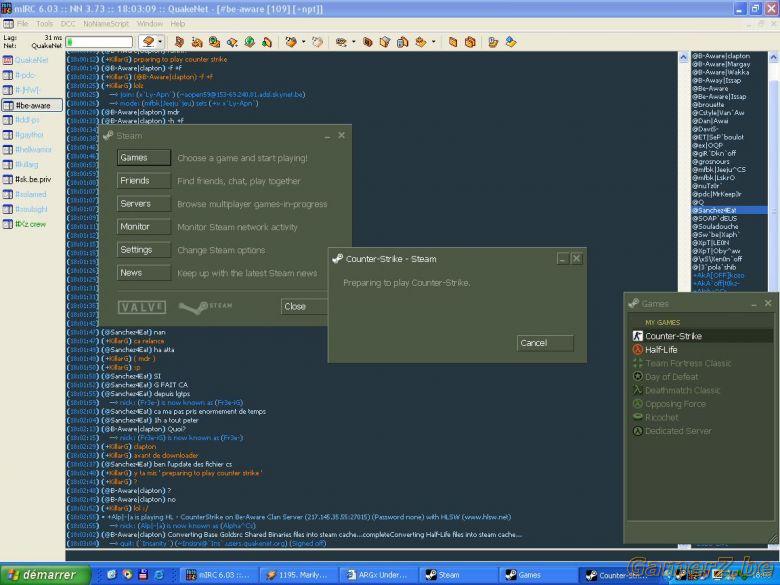Click Games taskbar button
This screenshot has width=780, height=585.
538,575
